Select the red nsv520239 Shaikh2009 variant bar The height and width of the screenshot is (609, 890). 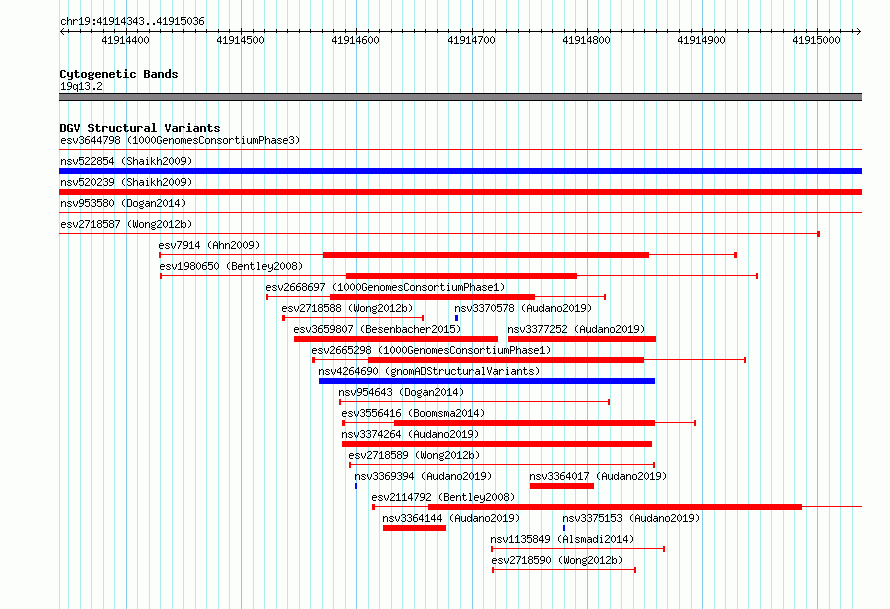click(460, 192)
